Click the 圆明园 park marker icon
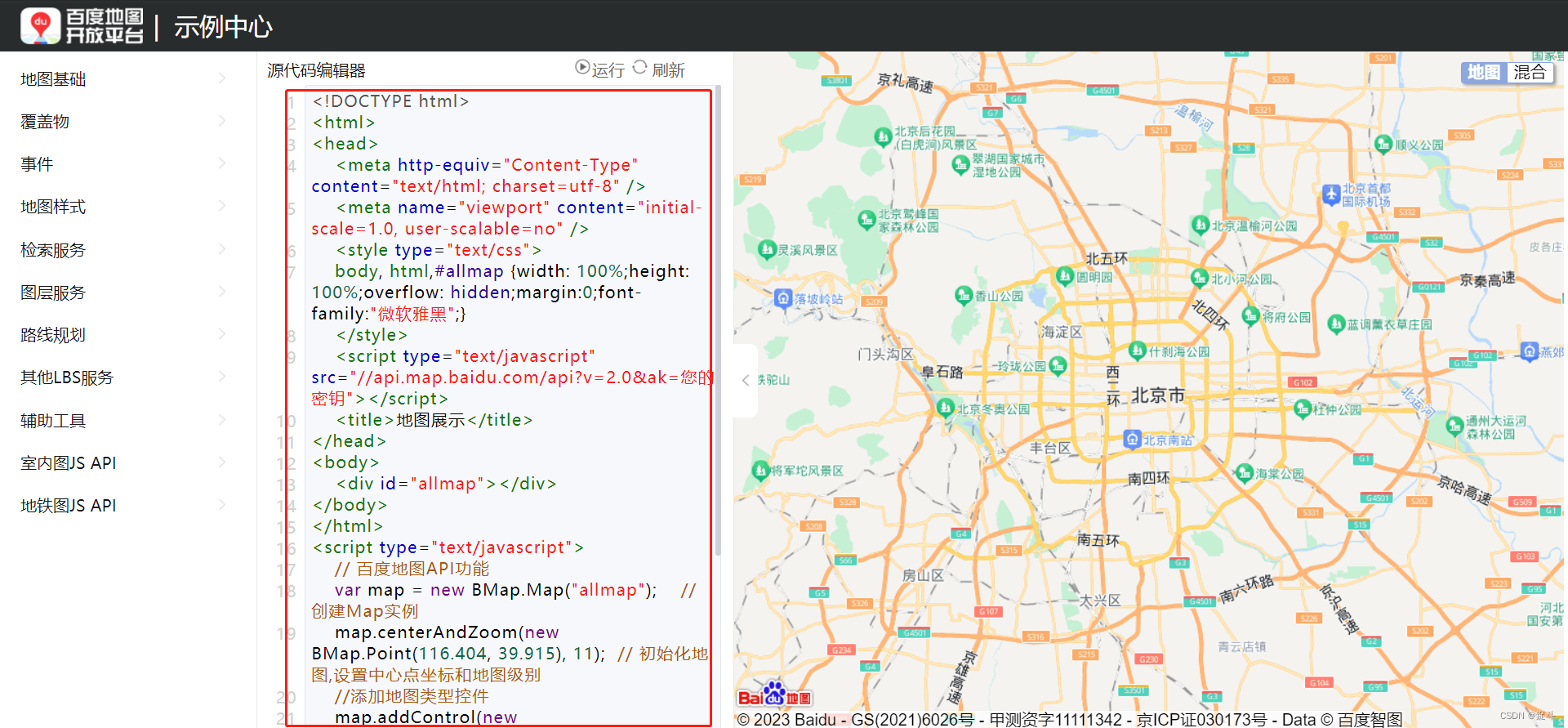The width and height of the screenshot is (1568, 728). pos(1065,276)
